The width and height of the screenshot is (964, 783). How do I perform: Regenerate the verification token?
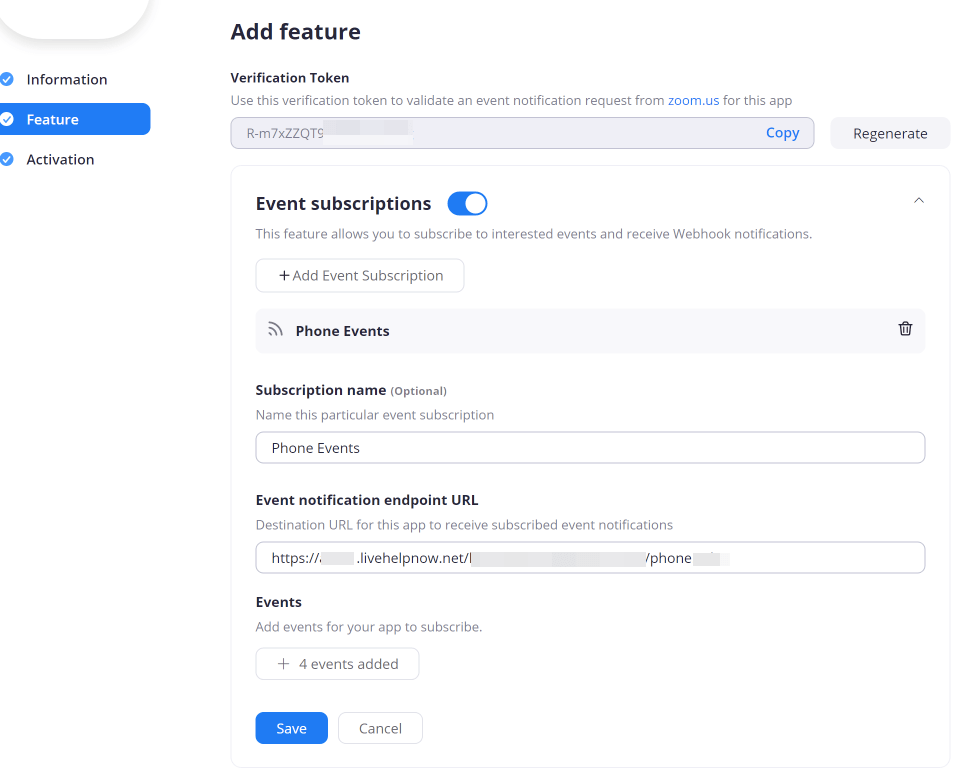click(889, 132)
